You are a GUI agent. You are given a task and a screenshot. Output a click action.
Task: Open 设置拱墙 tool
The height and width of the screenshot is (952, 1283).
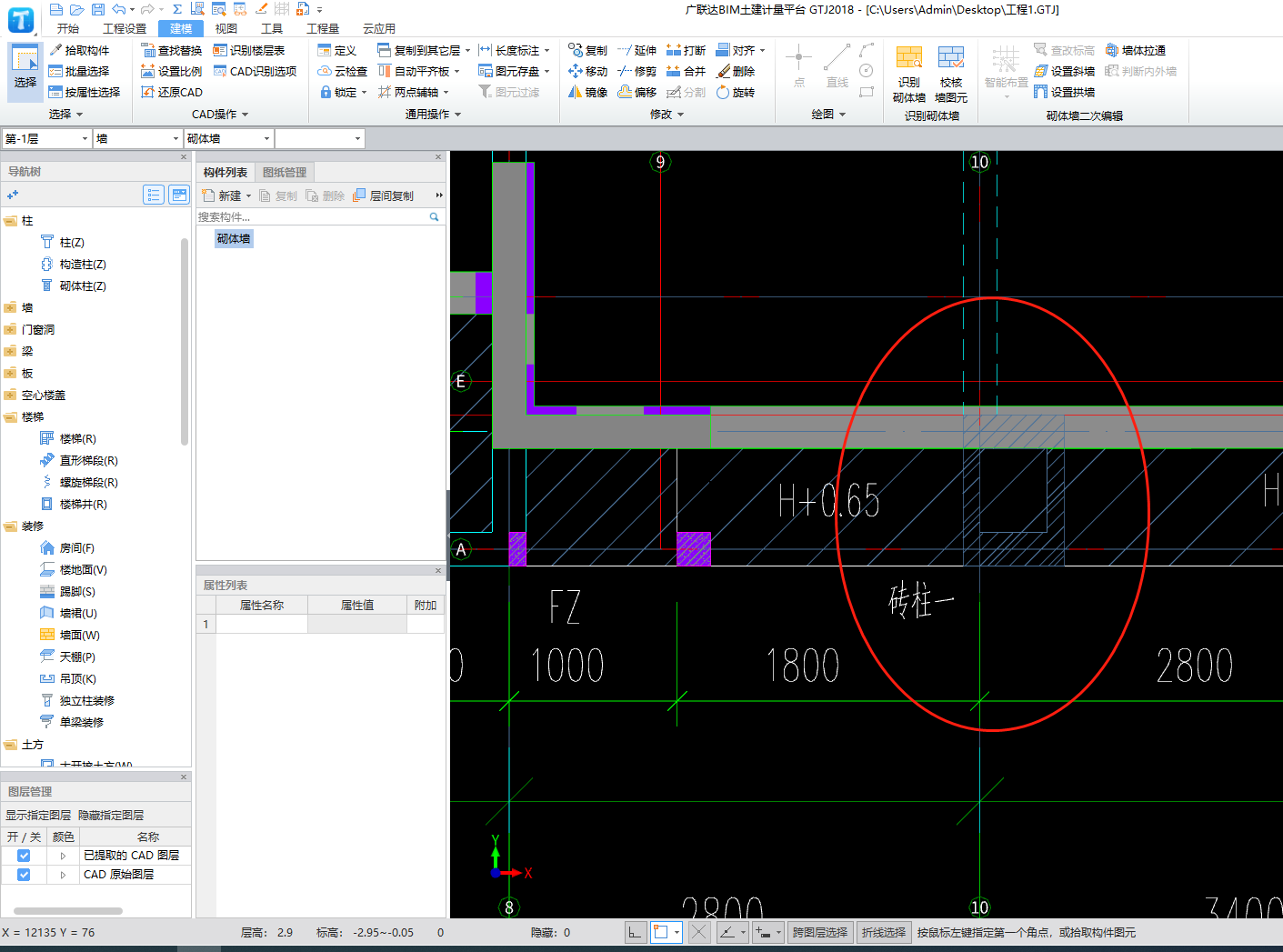pos(1064,92)
